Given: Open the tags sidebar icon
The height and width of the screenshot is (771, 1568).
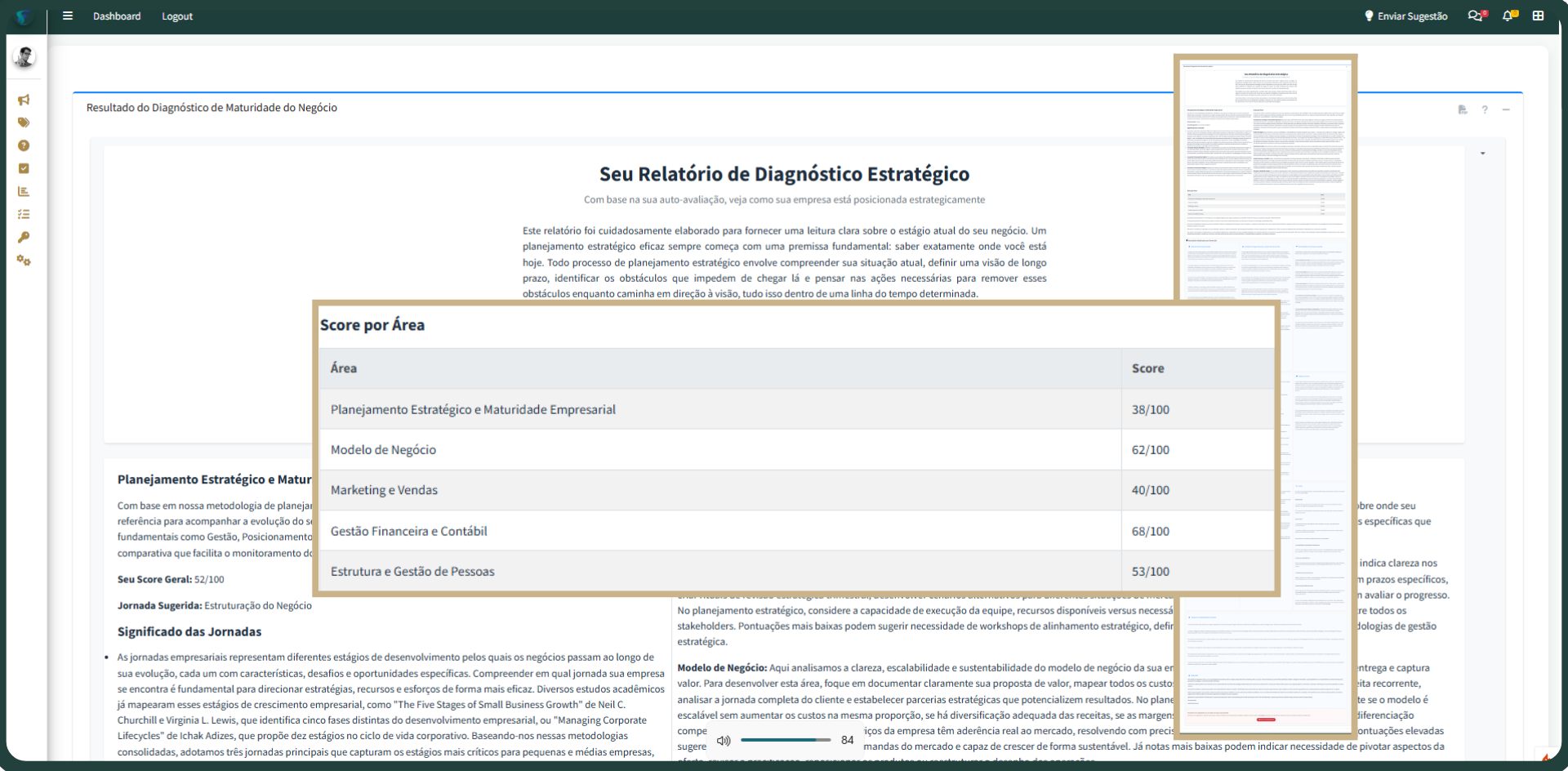Looking at the screenshot, I should (24, 123).
